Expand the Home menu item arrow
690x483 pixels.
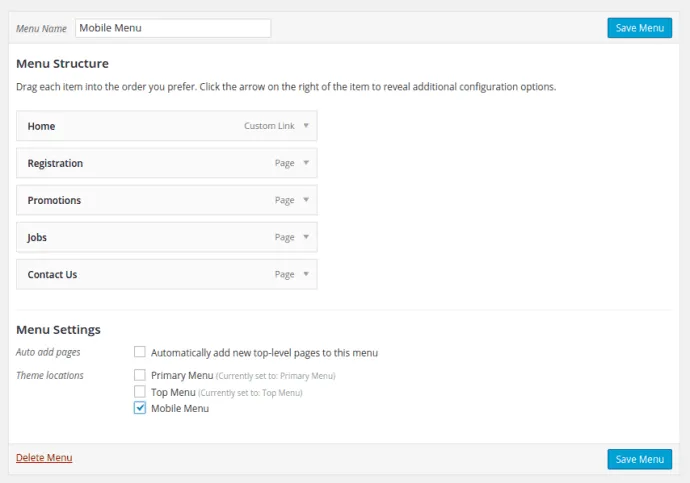[306, 126]
